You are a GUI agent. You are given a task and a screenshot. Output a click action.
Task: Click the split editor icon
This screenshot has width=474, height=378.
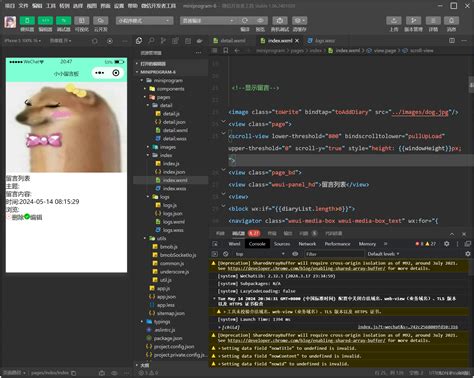tap(452, 41)
